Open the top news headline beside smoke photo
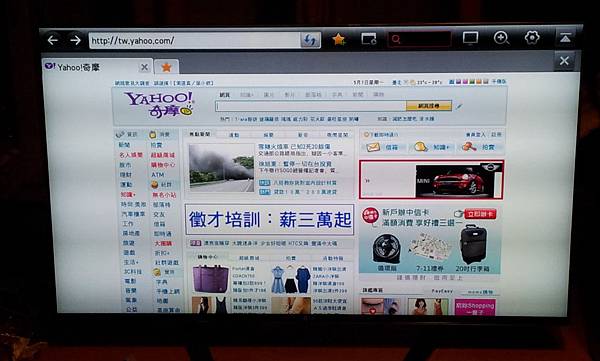Screen dimensions: 600x361 [x=294, y=147]
